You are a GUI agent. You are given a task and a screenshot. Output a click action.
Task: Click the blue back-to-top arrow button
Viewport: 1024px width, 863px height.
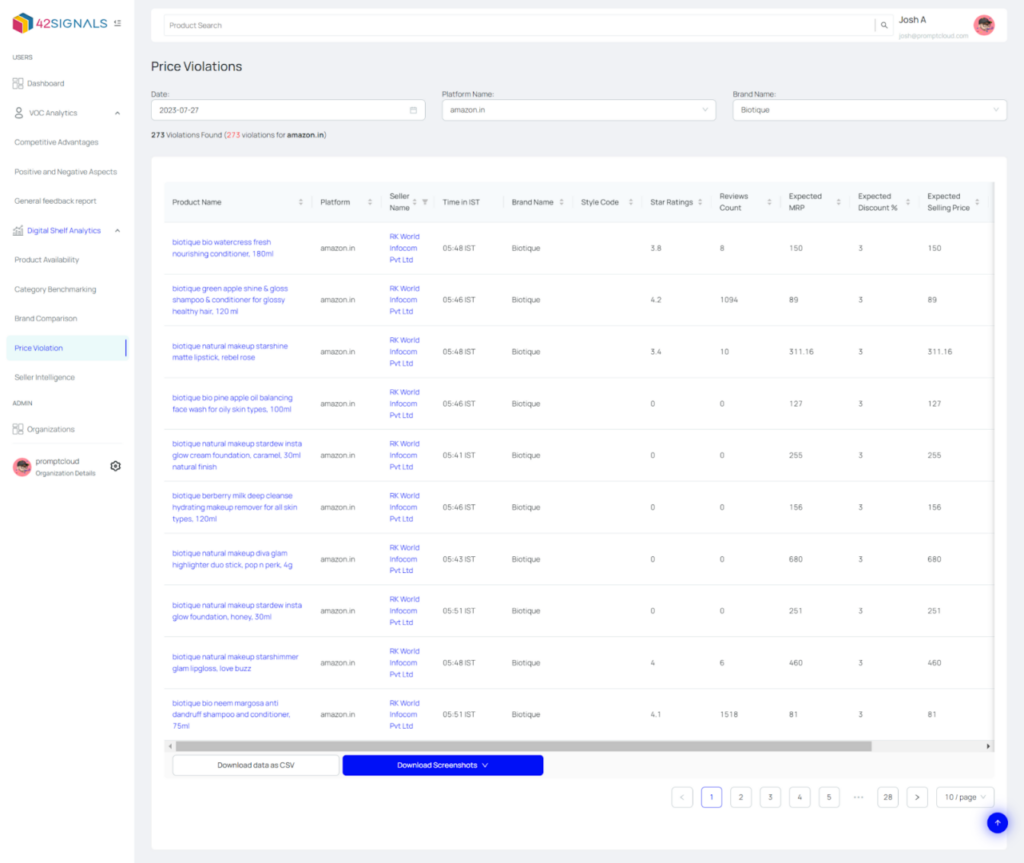pos(997,822)
